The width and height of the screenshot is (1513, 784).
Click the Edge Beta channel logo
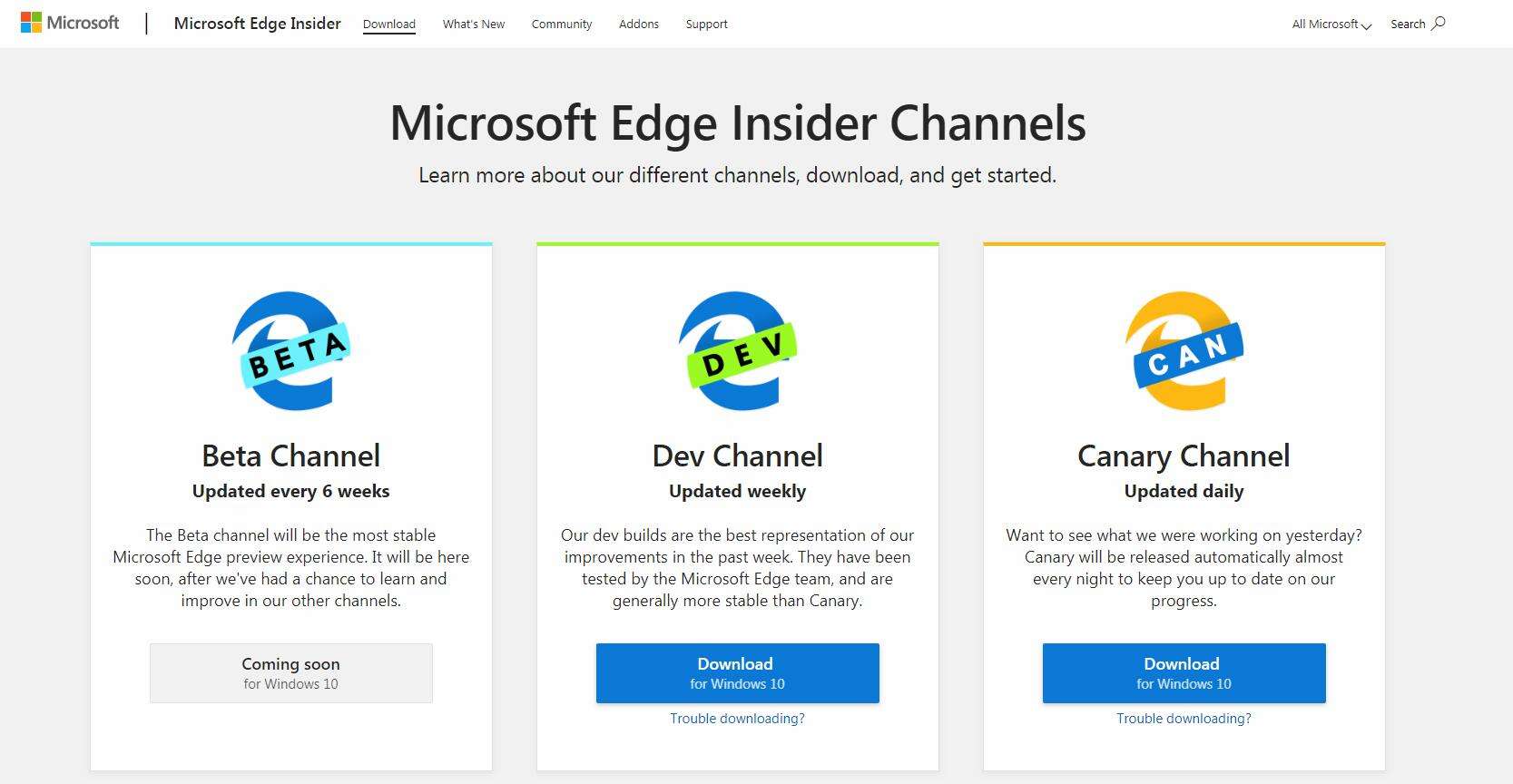tap(291, 350)
